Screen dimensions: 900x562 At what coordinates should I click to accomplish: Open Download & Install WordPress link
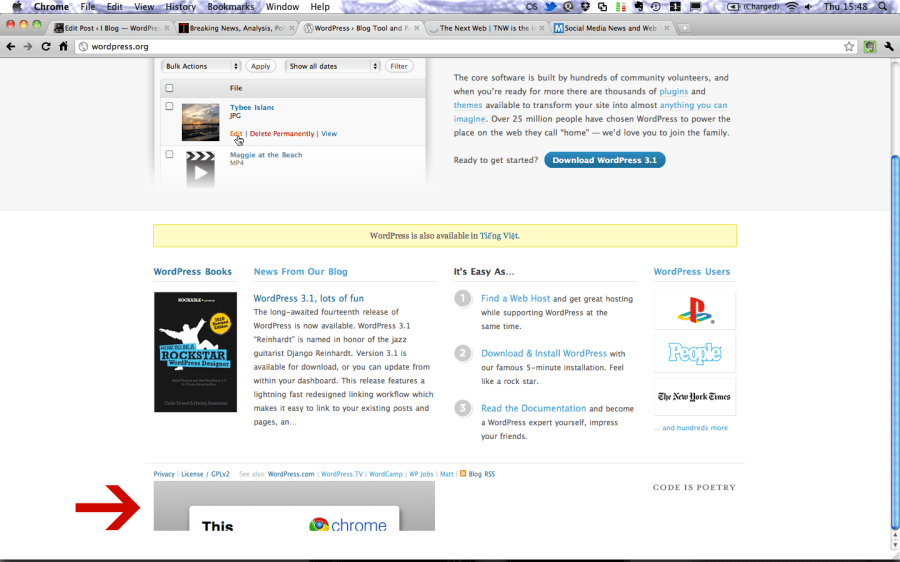[x=544, y=354]
